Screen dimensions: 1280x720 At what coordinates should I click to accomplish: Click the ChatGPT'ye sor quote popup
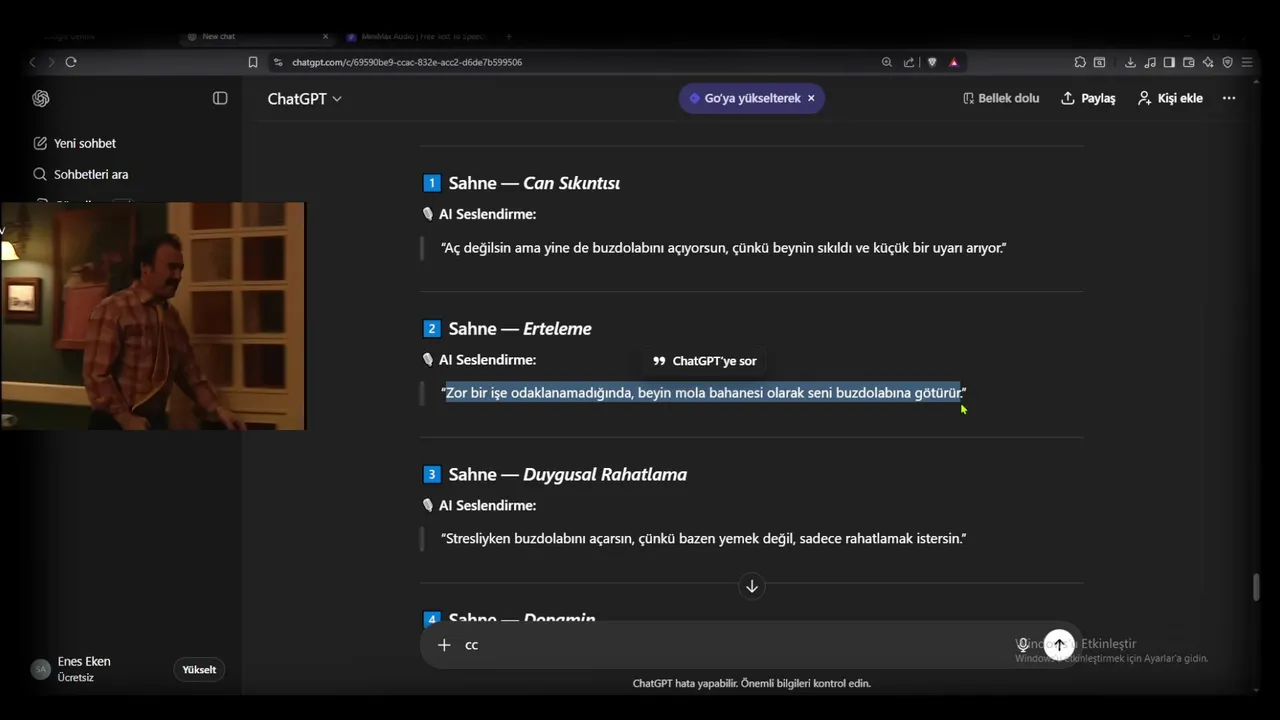[705, 361]
